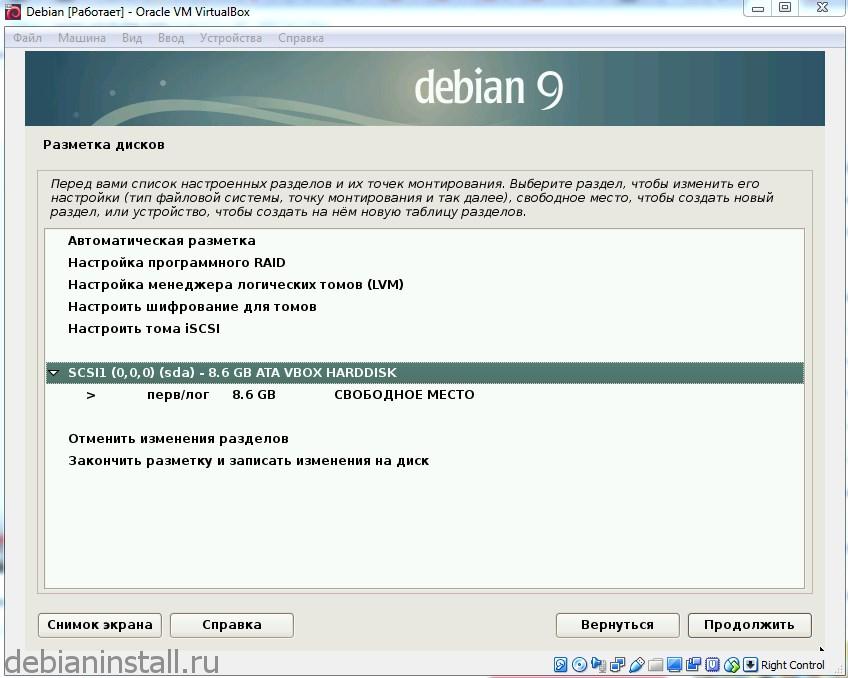Click the Снимок экрана button
This screenshot has height=678, width=848.
coord(99,624)
